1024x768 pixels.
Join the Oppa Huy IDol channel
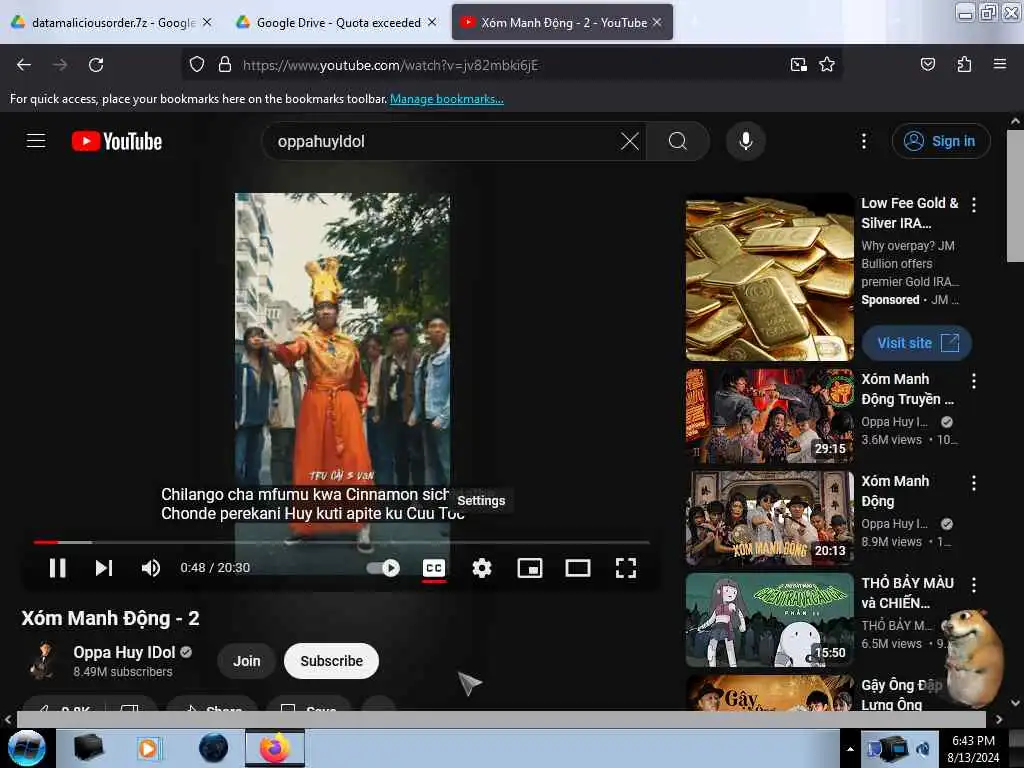[x=247, y=661]
